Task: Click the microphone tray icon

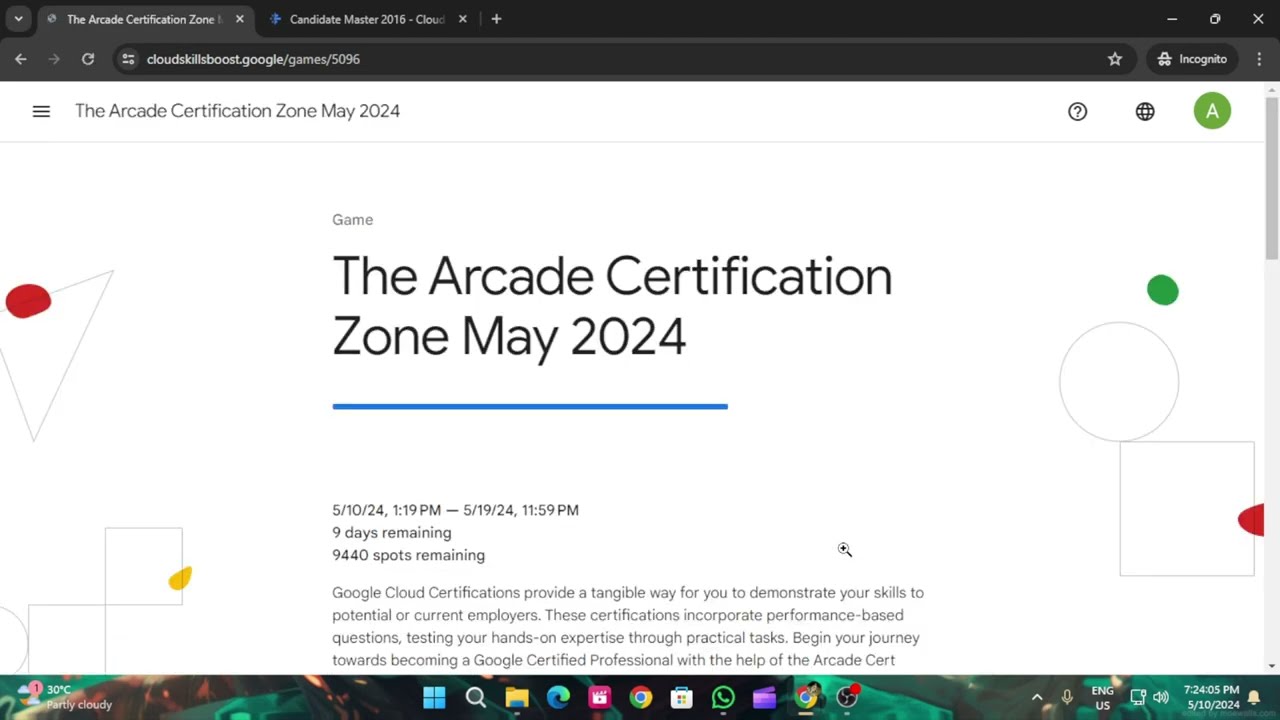Action: tap(1067, 697)
